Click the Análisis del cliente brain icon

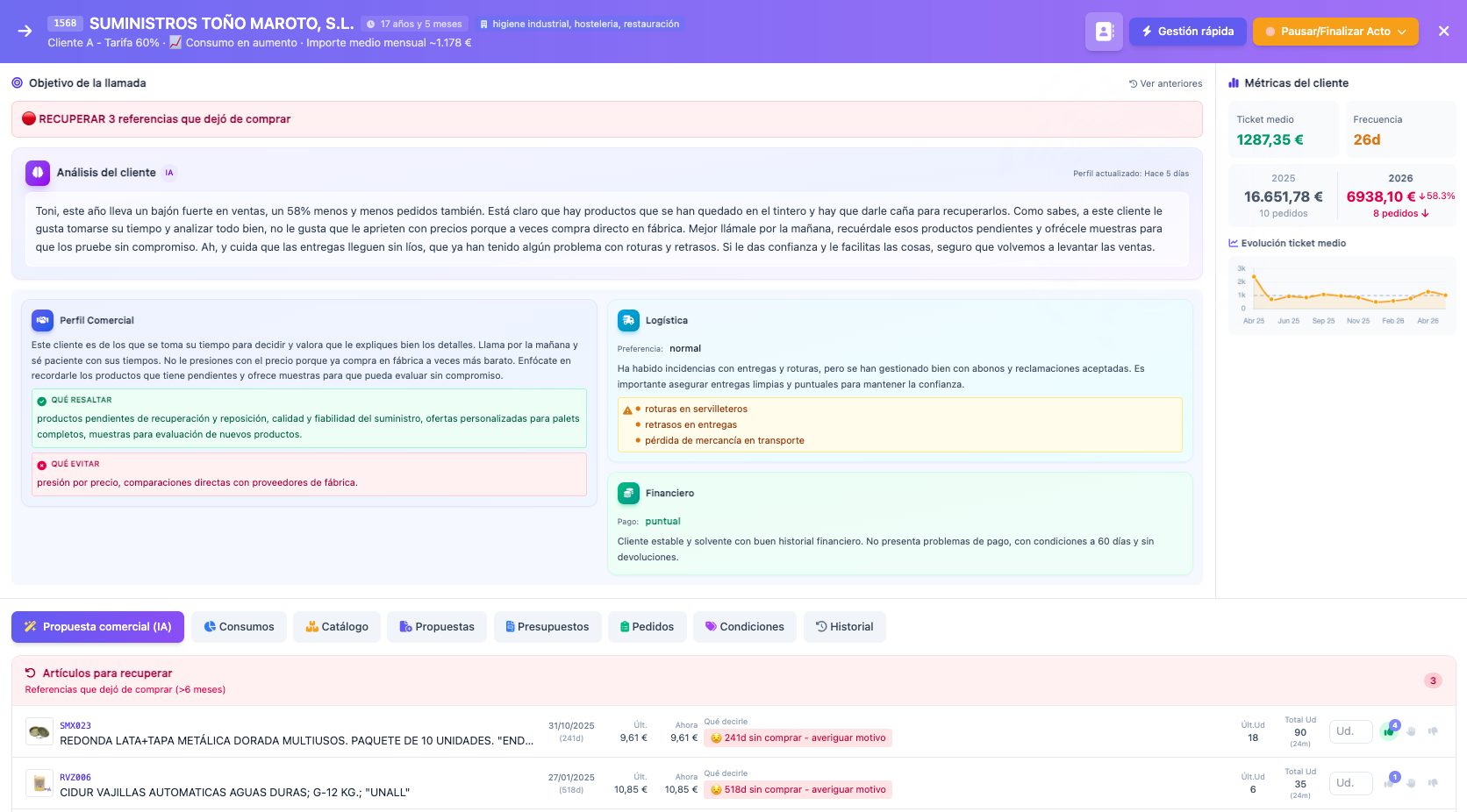(38, 173)
